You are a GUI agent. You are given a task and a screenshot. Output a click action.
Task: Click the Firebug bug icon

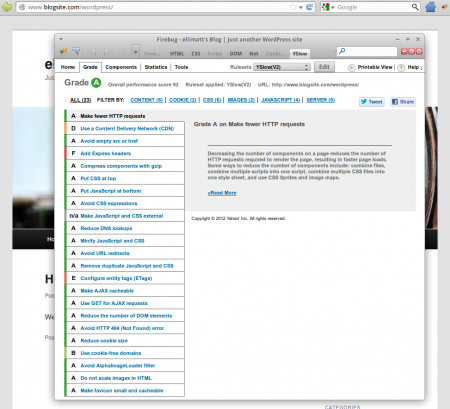[x=63, y=51]
